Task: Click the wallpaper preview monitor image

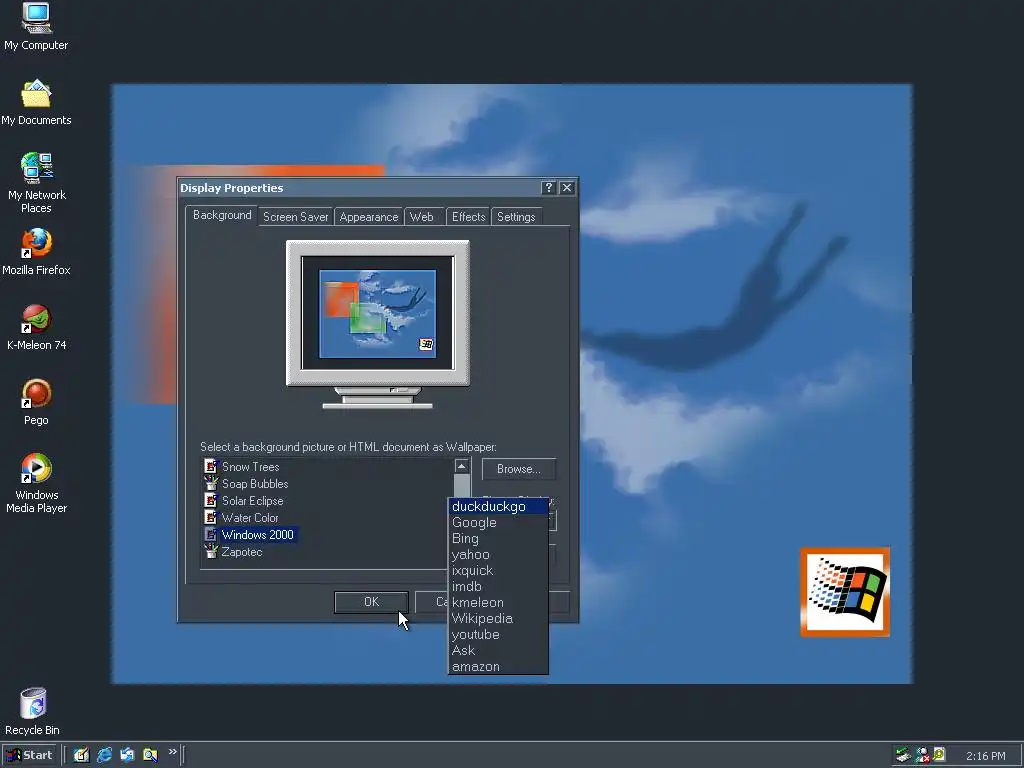Action: [377, 324]
